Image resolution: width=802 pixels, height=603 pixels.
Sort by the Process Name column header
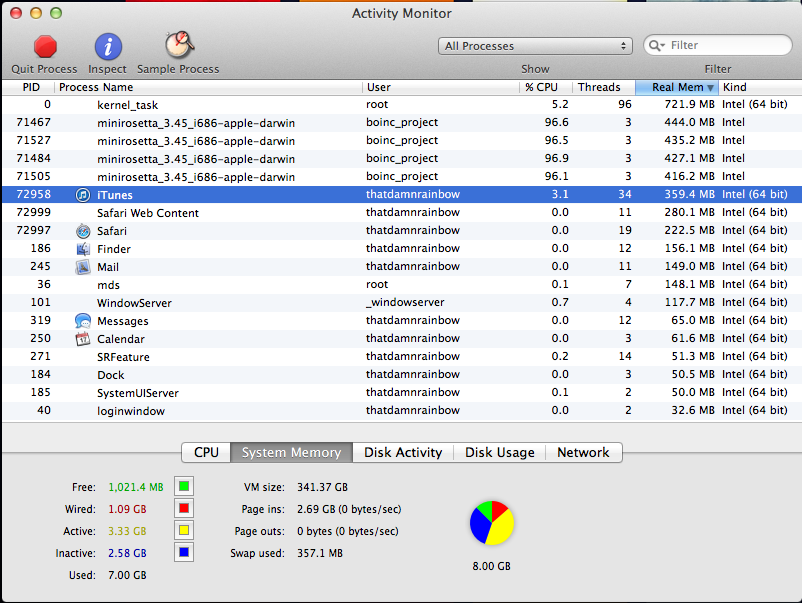[x=208, y=87]
